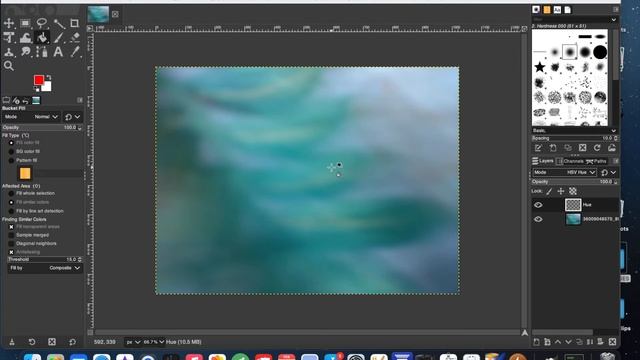Image resolution: width=640 pixels, height=360 pixels.
Task: Select the Smudge tool
Action: 25,52
